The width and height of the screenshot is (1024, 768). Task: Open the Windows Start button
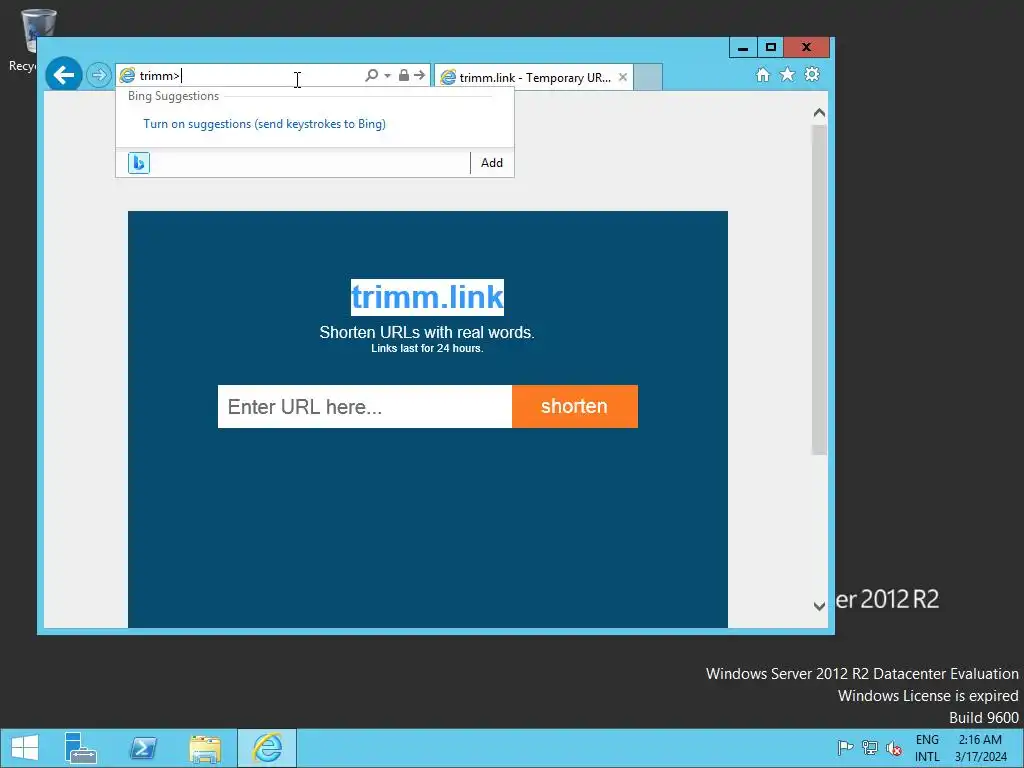point(25,748)
